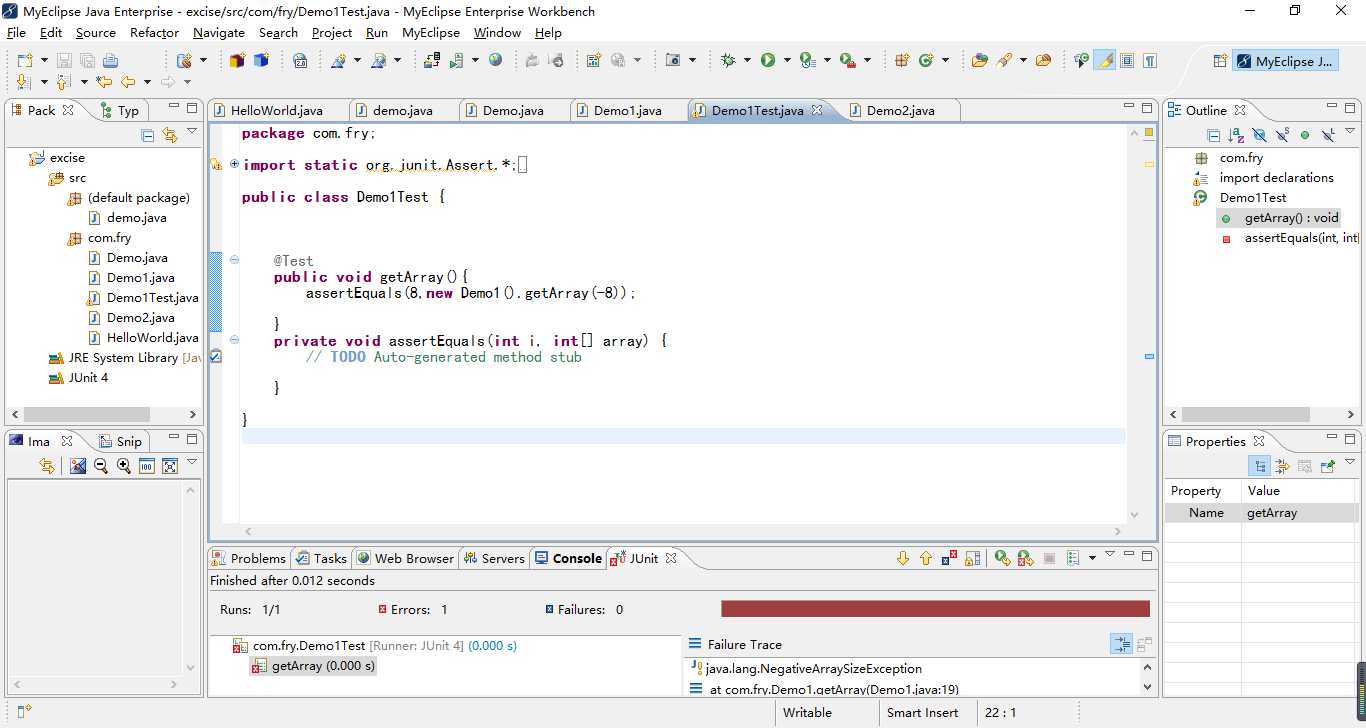Toggle Show Failures Only in JUnit view
The image size is (1366, 728).
pyautogui.click(x=949, y=558)
